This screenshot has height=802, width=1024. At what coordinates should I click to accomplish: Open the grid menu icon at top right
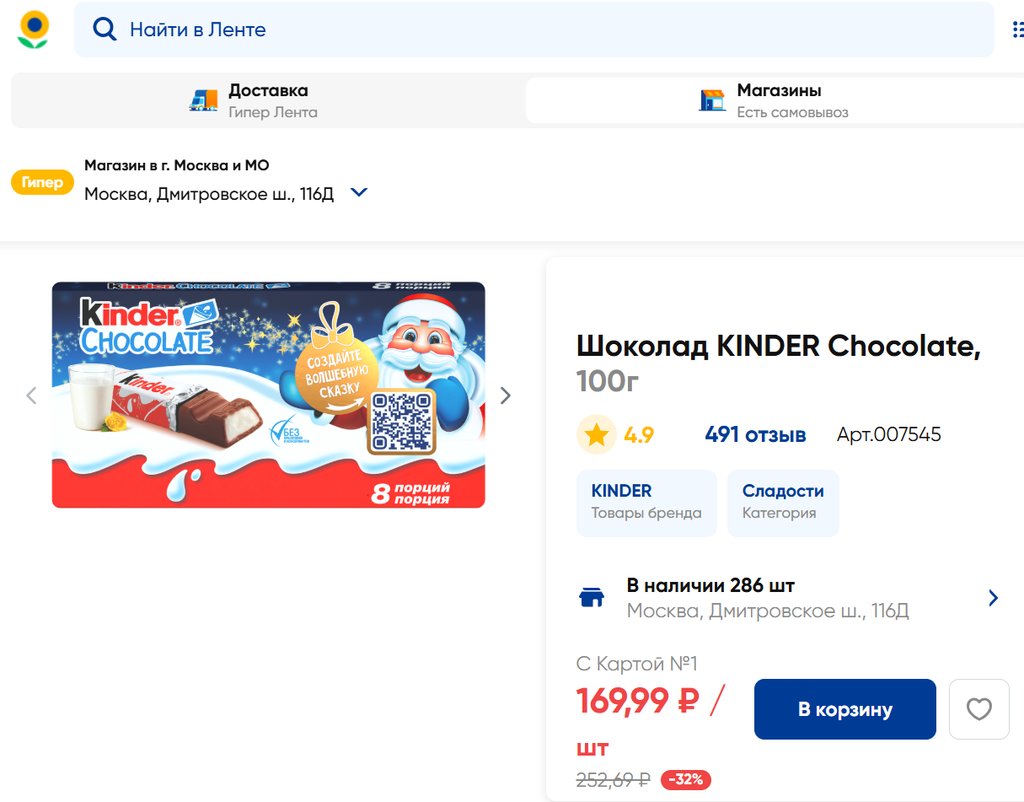(x=1017, y=29)
